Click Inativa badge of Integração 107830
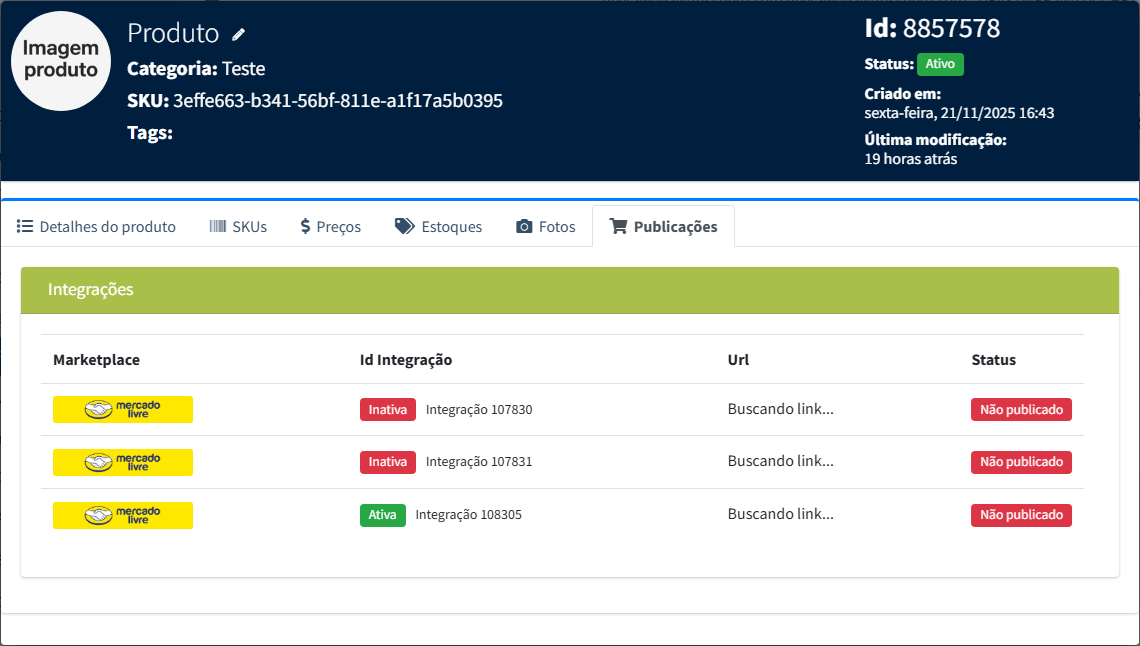1140x646 pixels. pos(387,409)
